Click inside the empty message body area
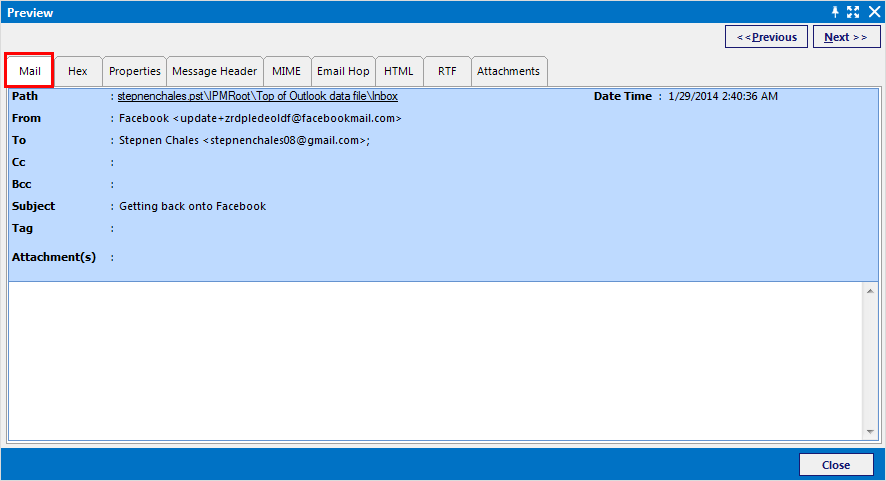This screenshot has height=481, width=886. [435, 361]
